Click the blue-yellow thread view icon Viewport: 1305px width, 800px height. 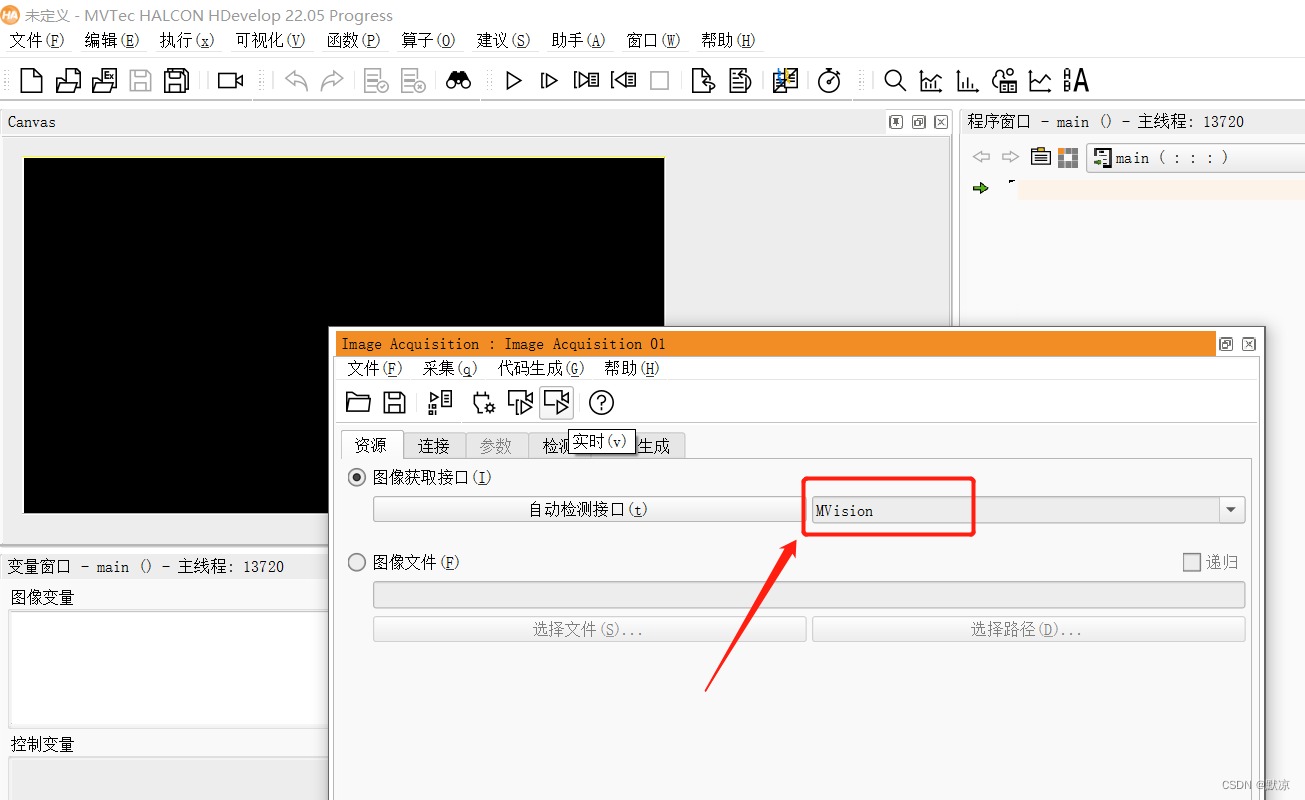[x=785, y=81]
